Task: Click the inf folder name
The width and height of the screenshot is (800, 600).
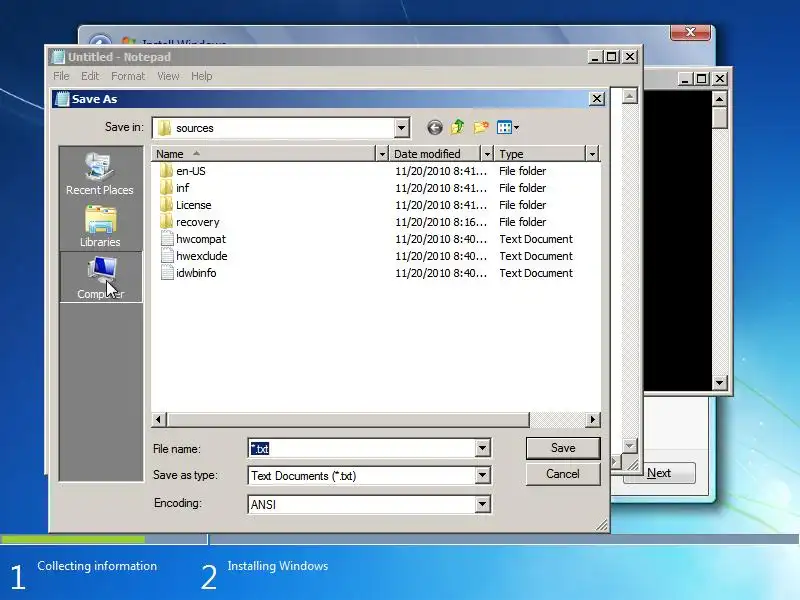Action: pos(183,188)
